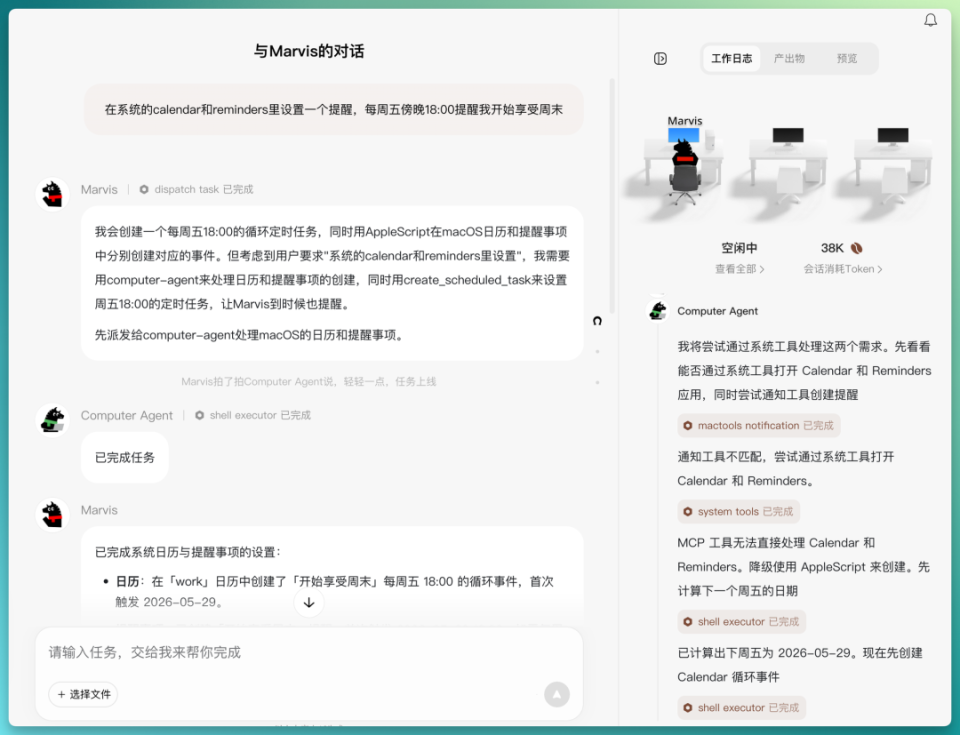This screenshot has width=960, height=735.
Task: Click Computer Agent avatar in work log
Action: click(658, 311)
